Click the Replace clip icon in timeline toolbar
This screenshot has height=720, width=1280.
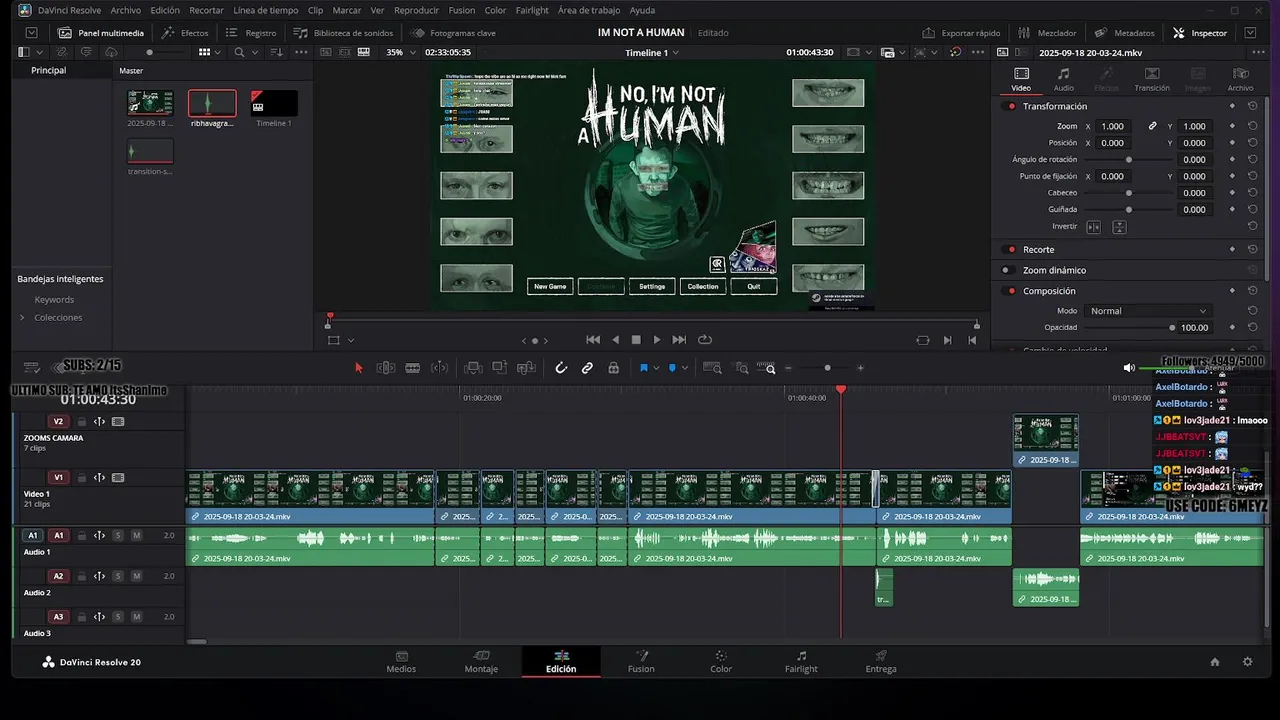pos(525,368)
